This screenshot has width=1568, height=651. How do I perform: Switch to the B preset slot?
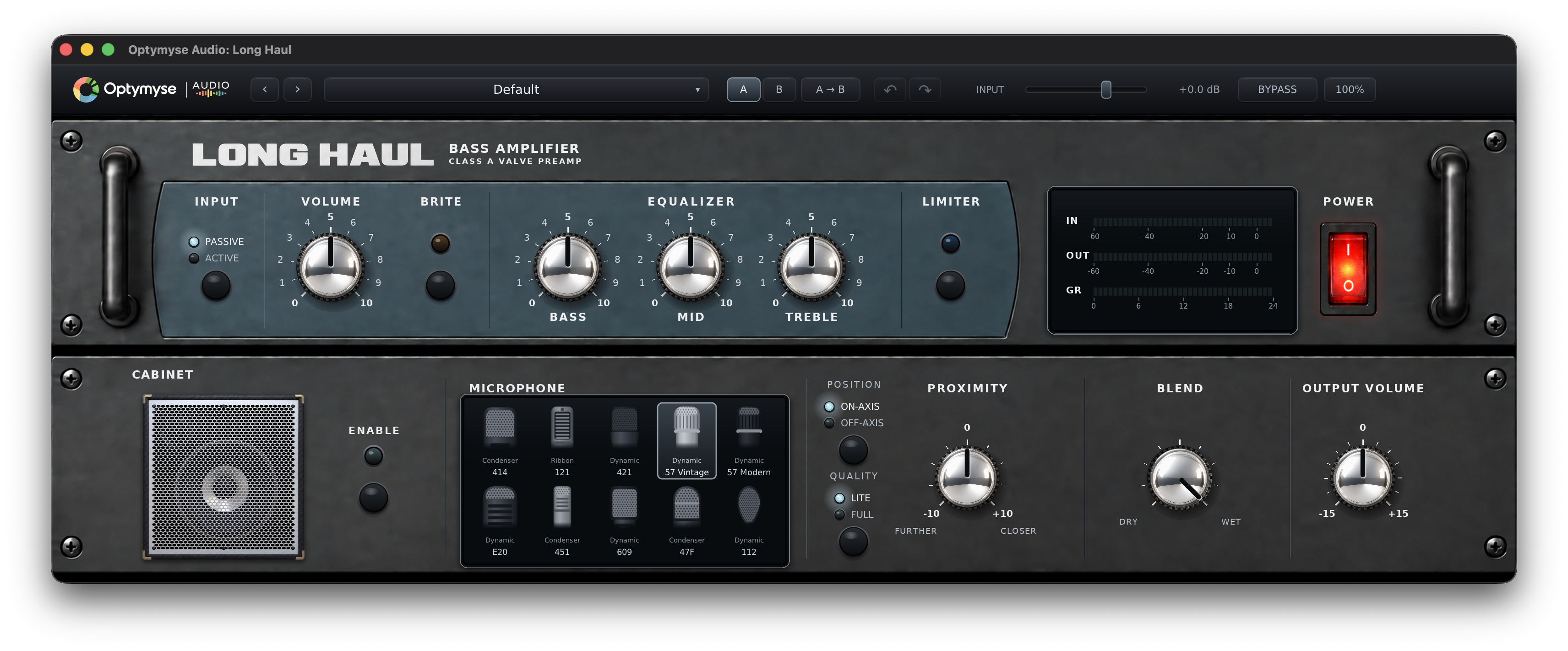click(779, 89)
